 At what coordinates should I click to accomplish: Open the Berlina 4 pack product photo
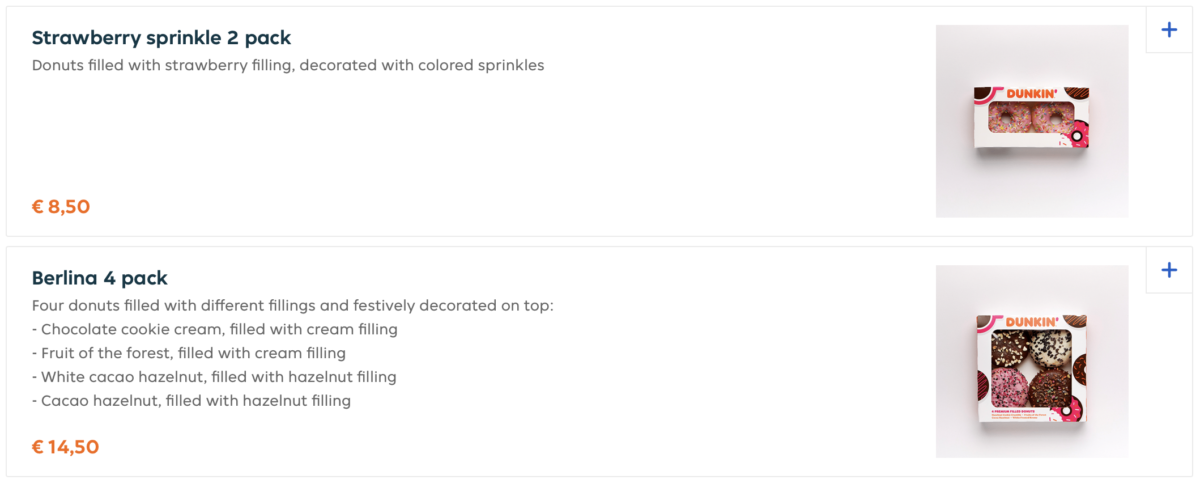click(x=1031, y=361)
